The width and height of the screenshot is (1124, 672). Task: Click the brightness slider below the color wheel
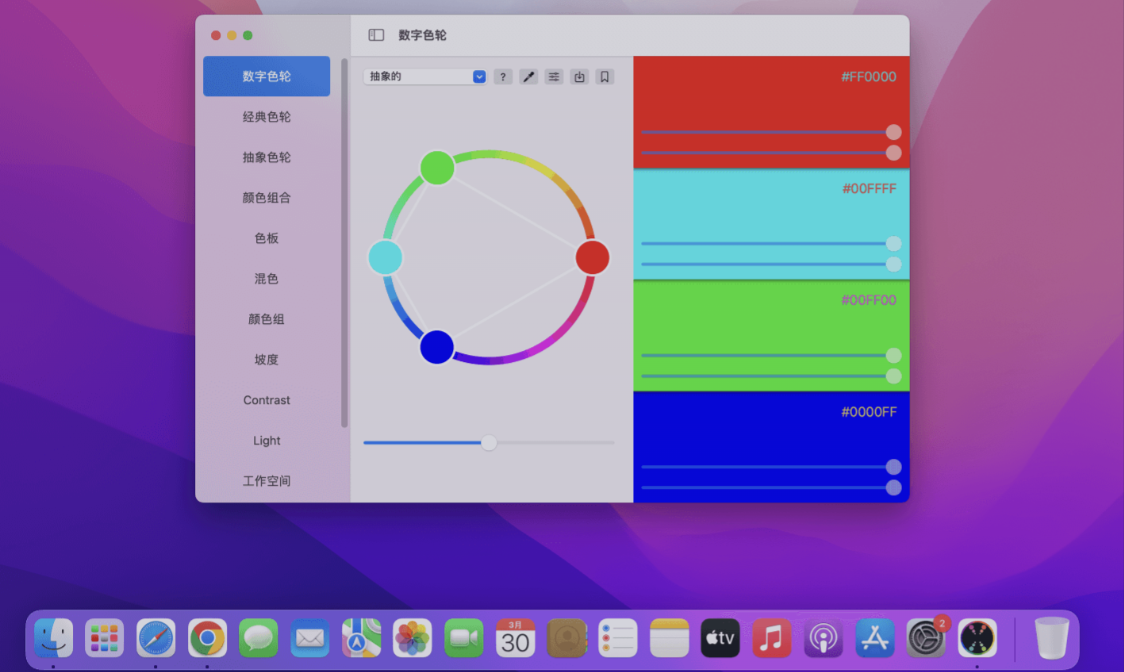point(488,442)
